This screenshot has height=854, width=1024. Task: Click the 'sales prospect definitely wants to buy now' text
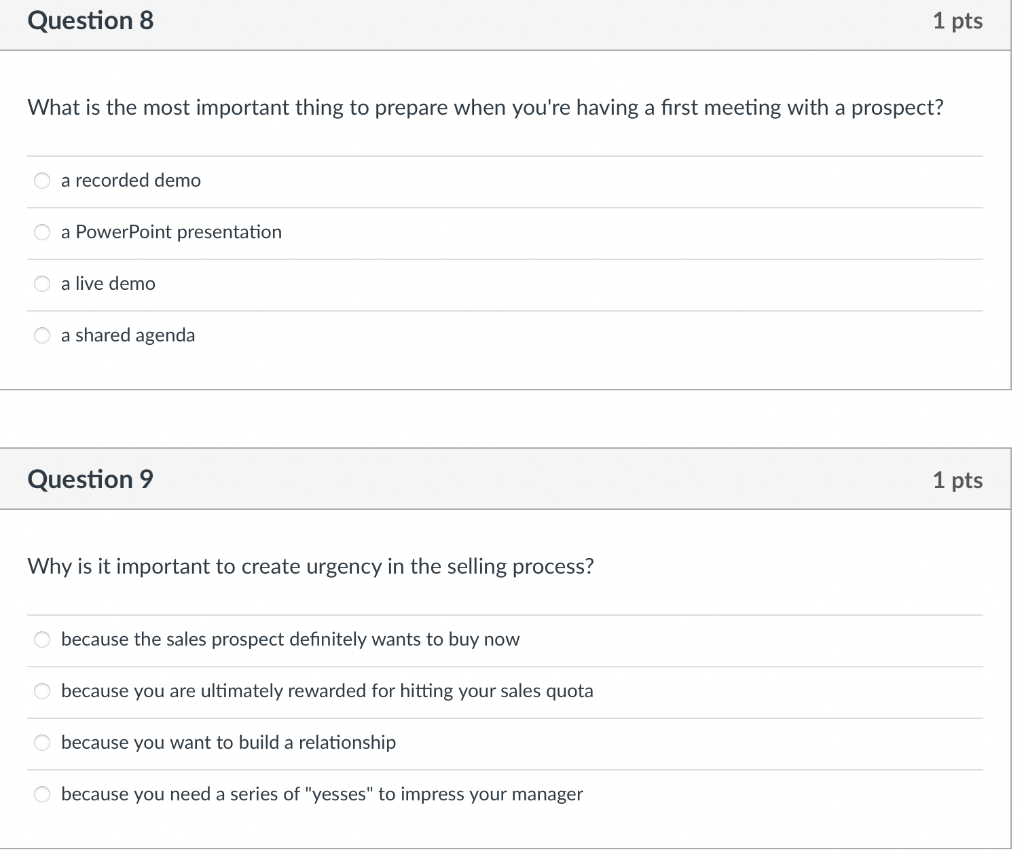point(290,639)
